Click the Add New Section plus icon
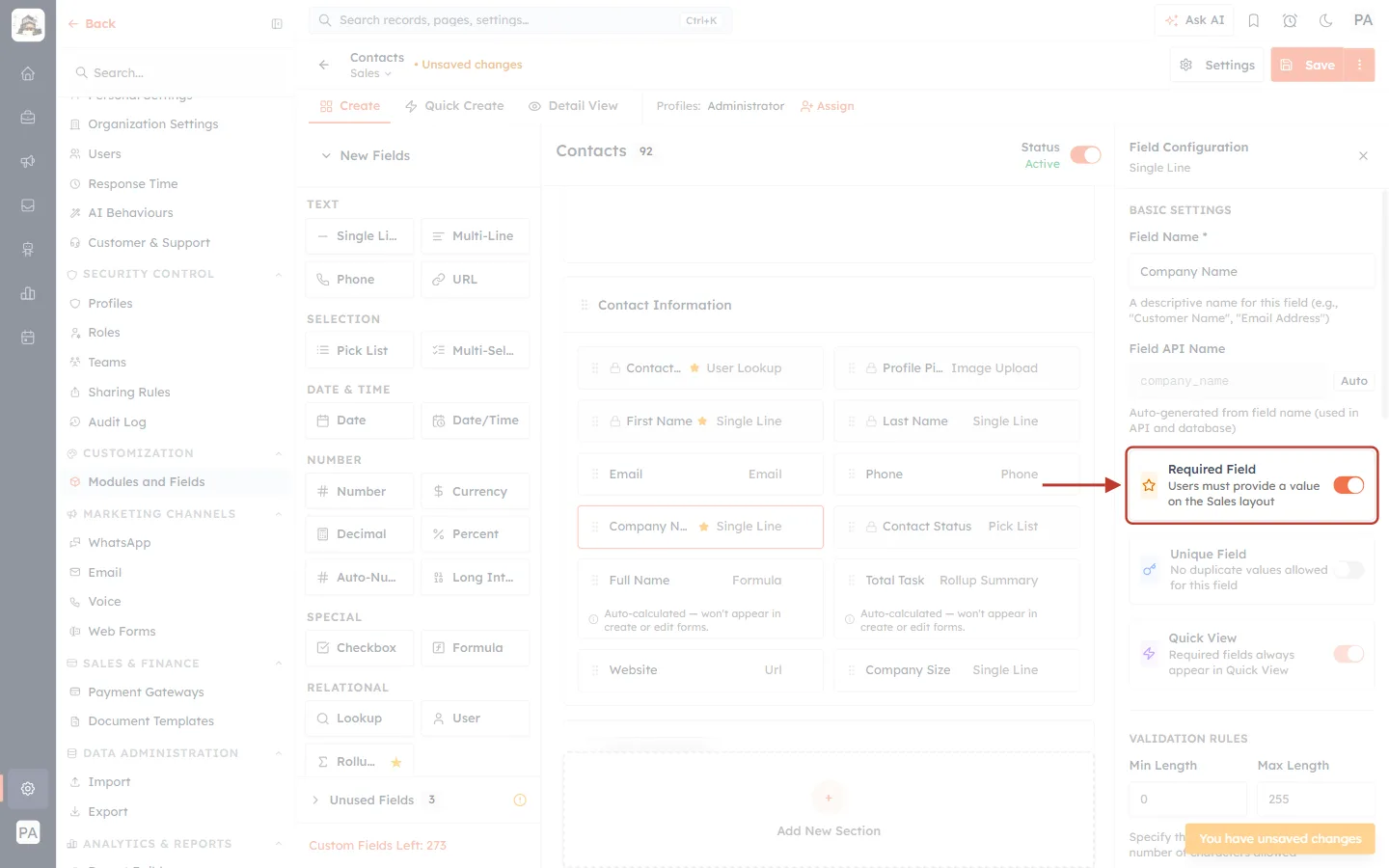The image size is (1389, 868). click(829, 798)
